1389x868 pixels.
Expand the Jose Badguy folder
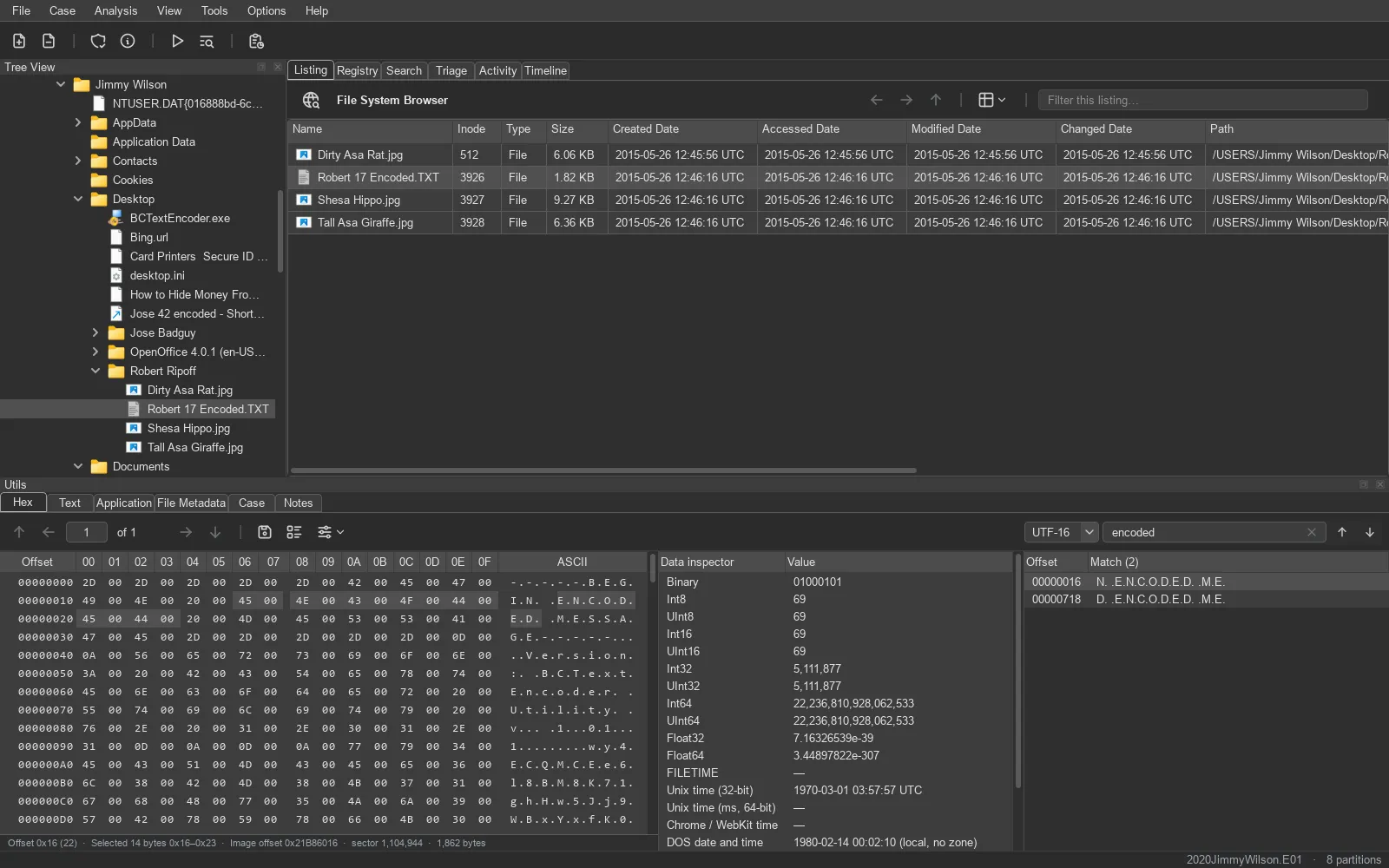(x=95, y=332)
